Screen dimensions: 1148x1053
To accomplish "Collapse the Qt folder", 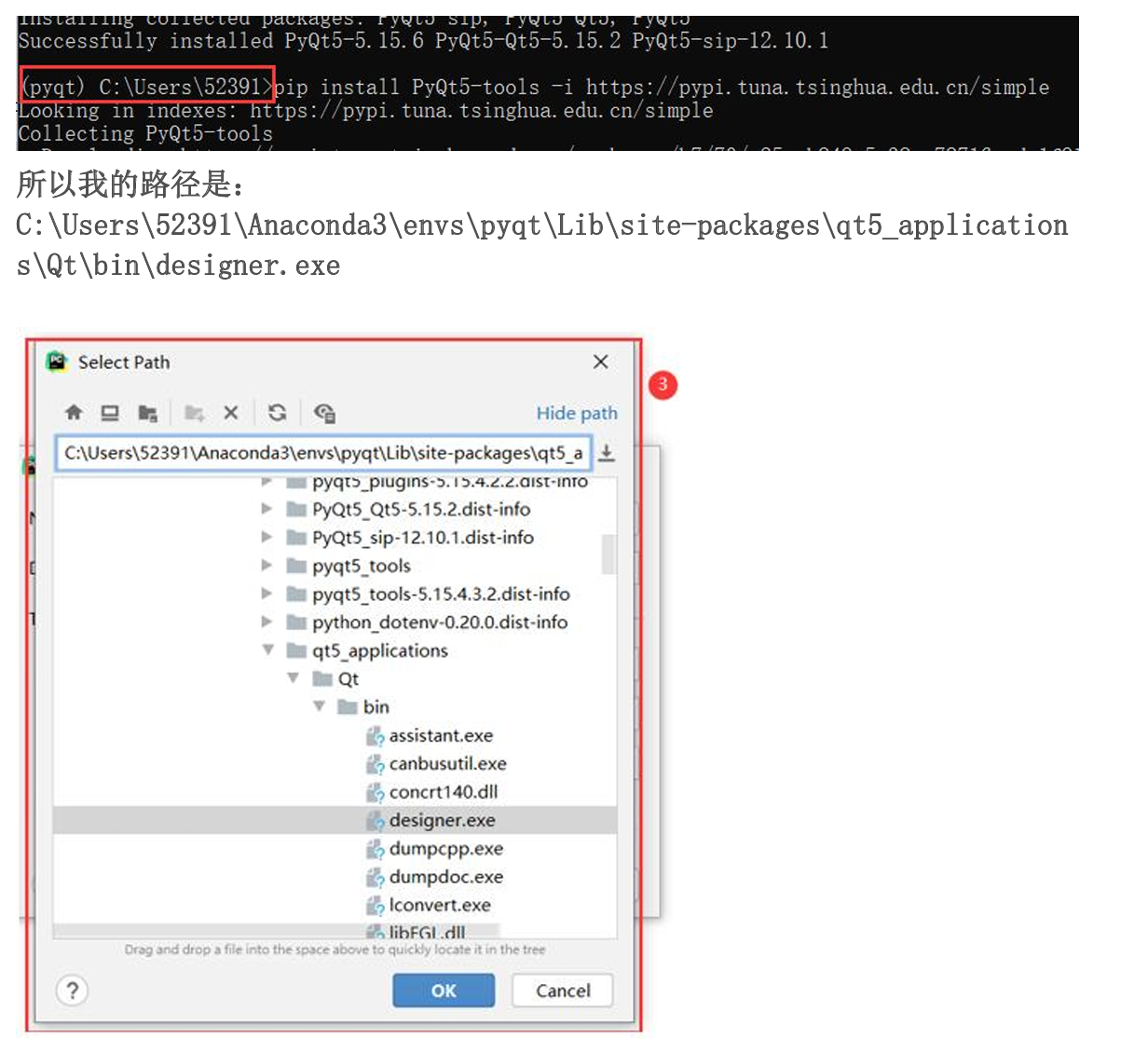I will (294, 677).
